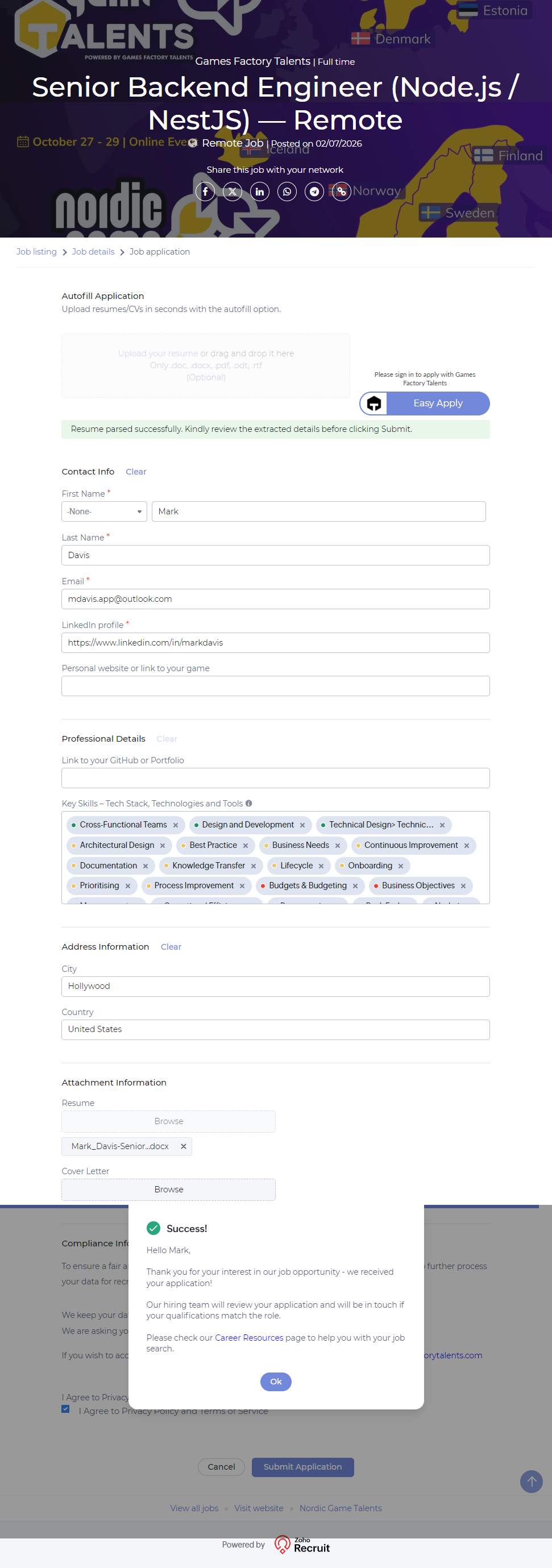Clear the Contact Info section
The height and width of the screenshot is (1568, 552).
[x=136, y=472]
